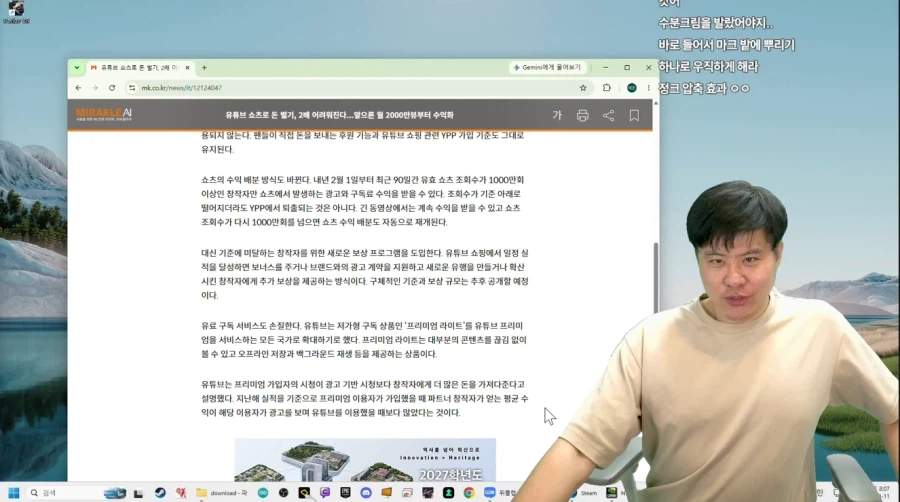Bookmark this page with the star icon
This screenshot has height=502, width=900.
pos(583,88)
